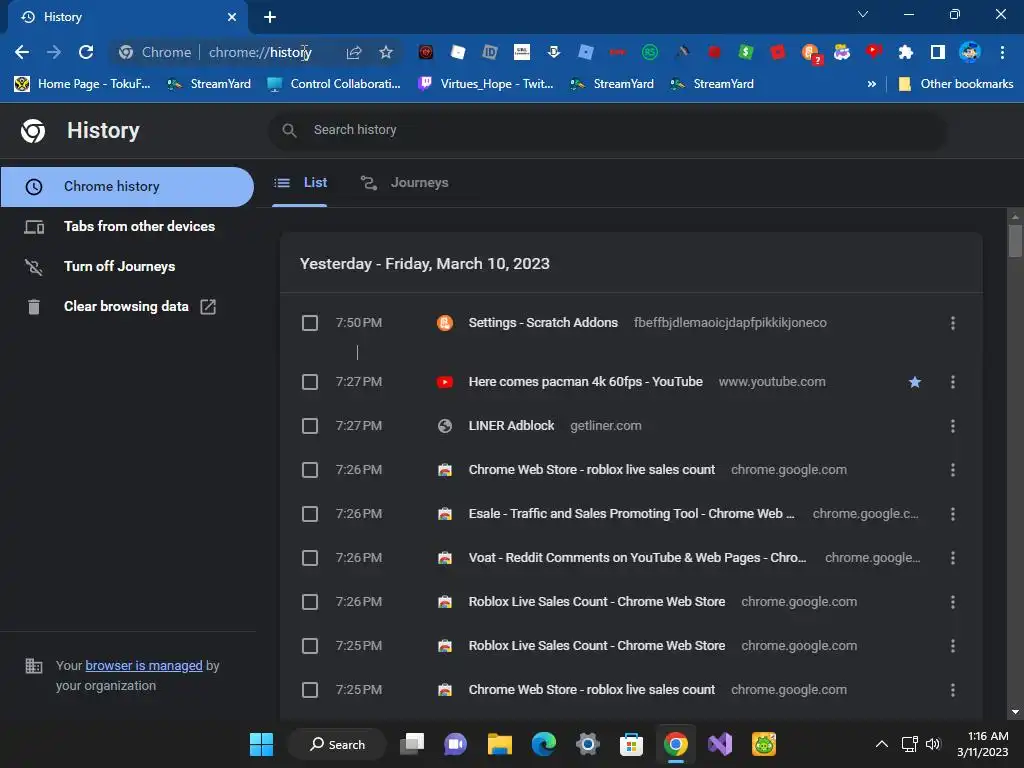Open the Chrome profile avatar
The height and width of the screenshot is (768, 1024).
point(970,52)
